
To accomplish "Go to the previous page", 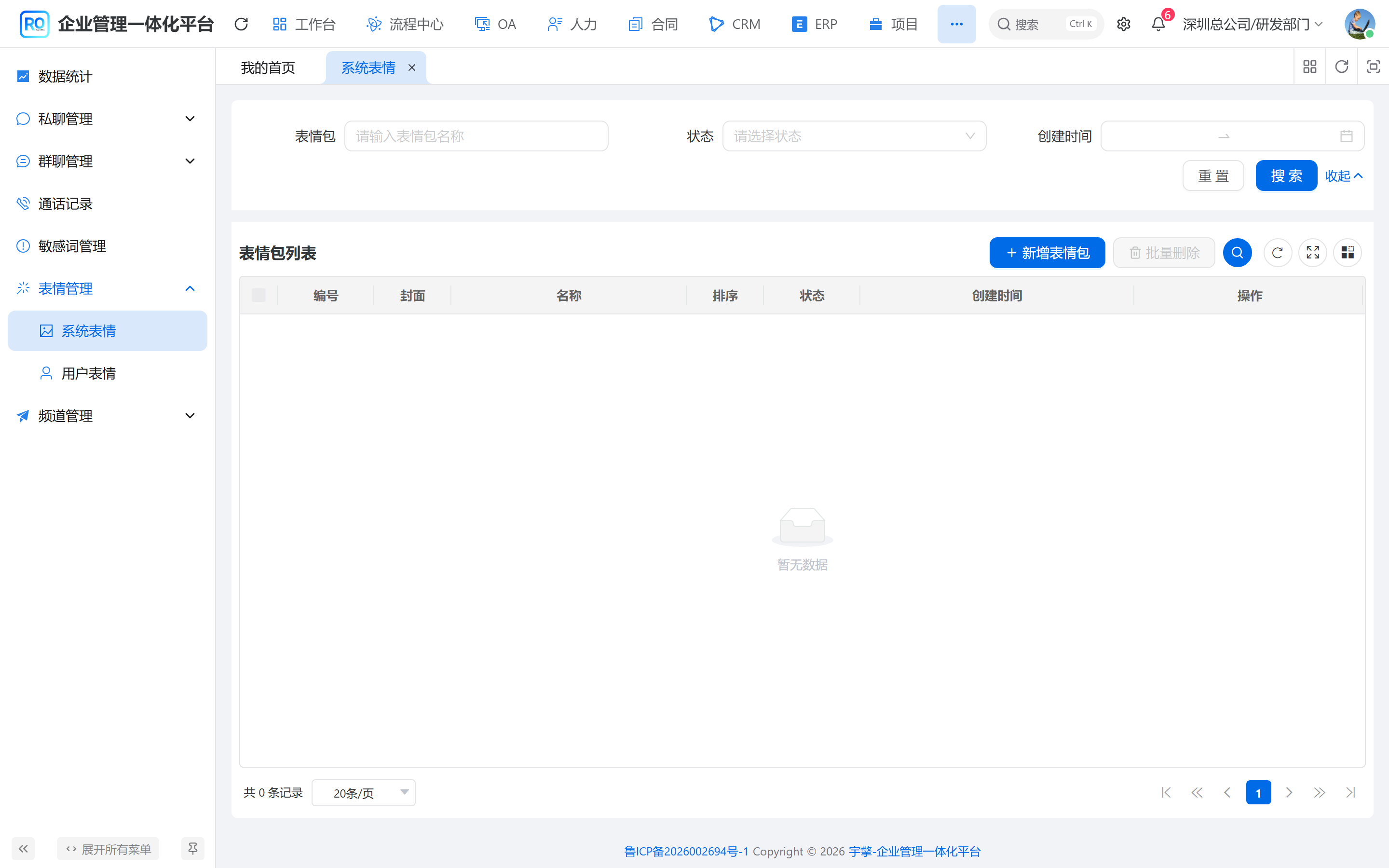I will pos(1227,793).
